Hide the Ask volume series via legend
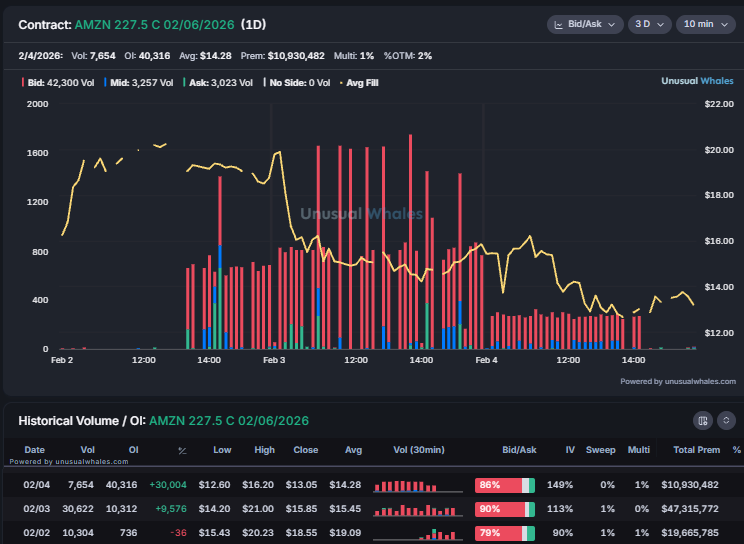Image resolution: width=744 pixels, height=544 pixels. [x=221, y=83]
